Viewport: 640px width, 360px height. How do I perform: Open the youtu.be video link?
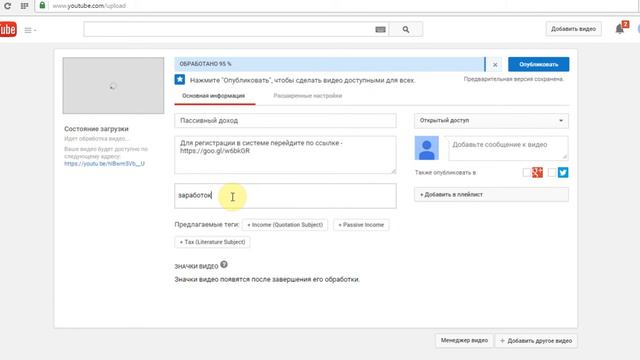coord(104,164)
